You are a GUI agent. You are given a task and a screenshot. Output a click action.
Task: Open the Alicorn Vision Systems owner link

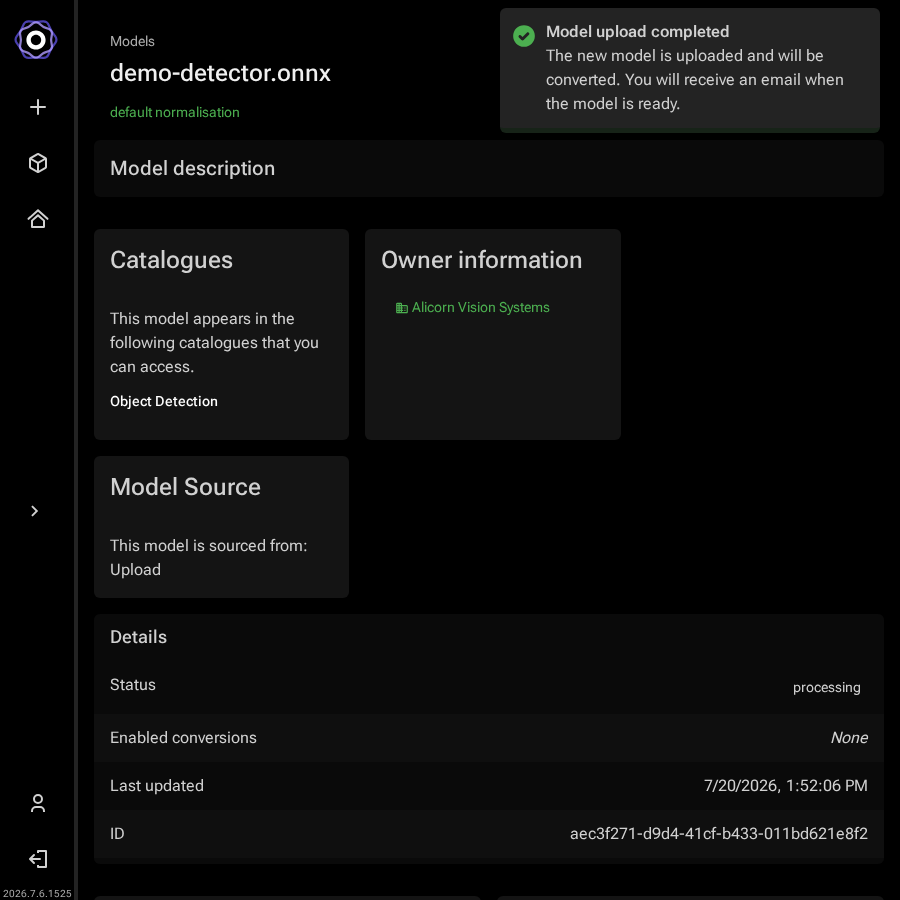(x=480, y=308)
